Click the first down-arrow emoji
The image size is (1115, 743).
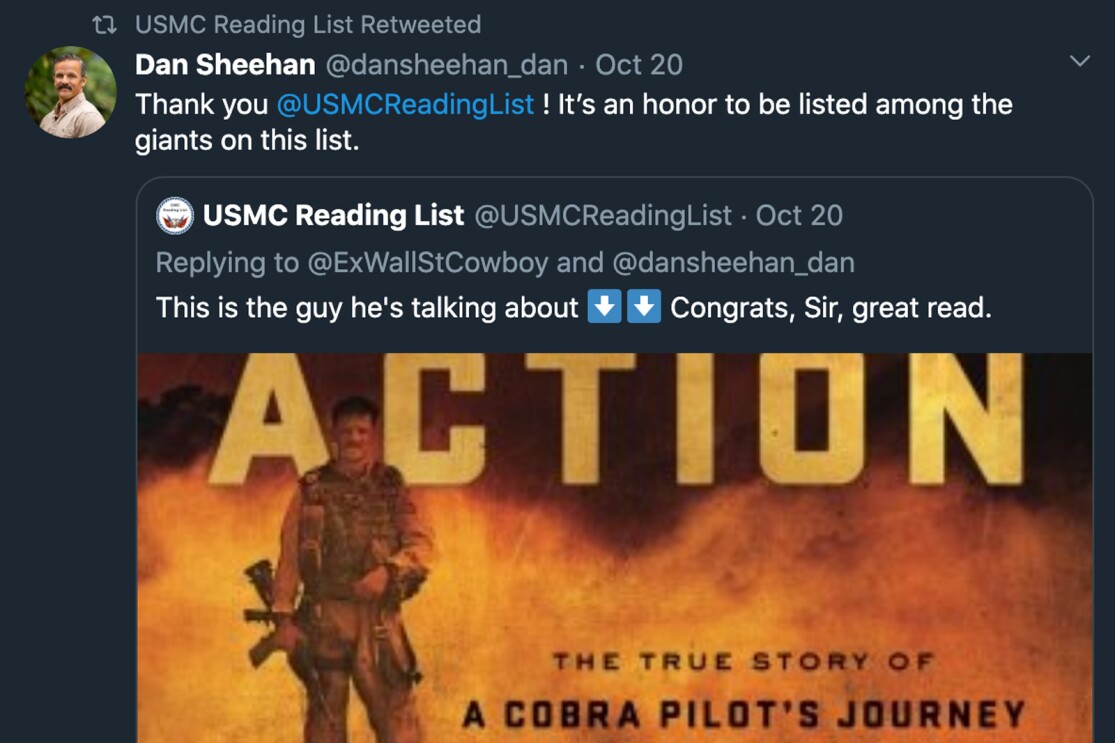604,307
